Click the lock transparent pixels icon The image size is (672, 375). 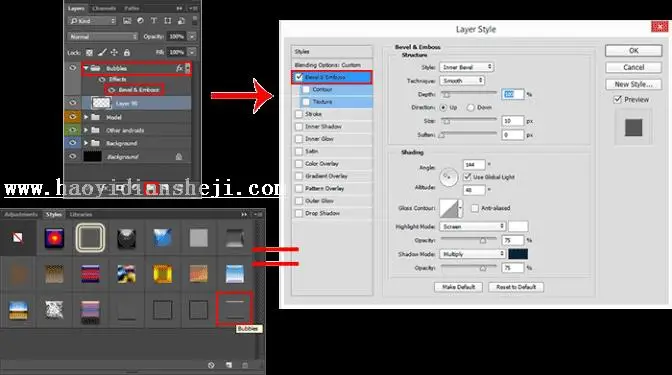point(89,53)
